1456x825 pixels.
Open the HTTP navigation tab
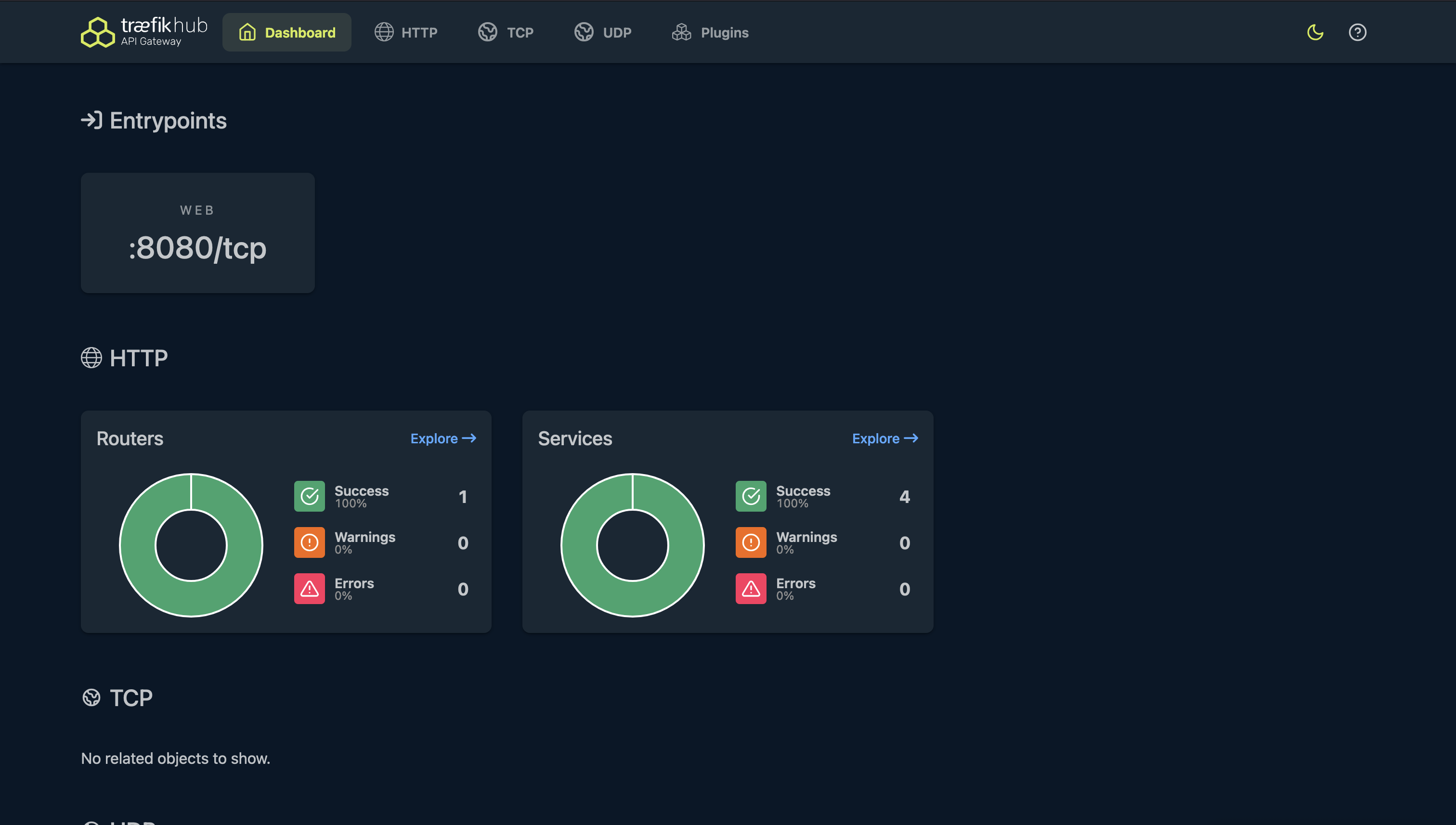(x=406, y=32)
